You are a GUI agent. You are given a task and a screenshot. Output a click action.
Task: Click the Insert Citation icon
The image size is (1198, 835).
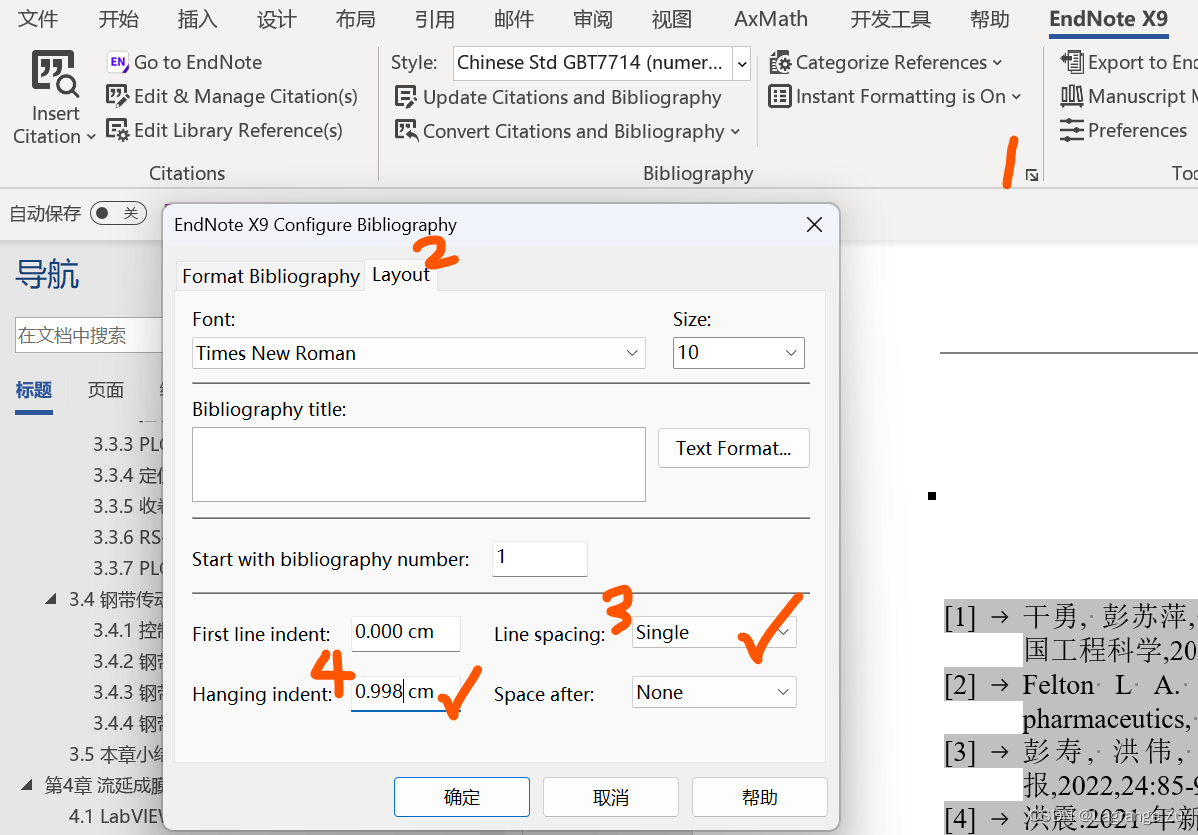[x=54, y=74]
